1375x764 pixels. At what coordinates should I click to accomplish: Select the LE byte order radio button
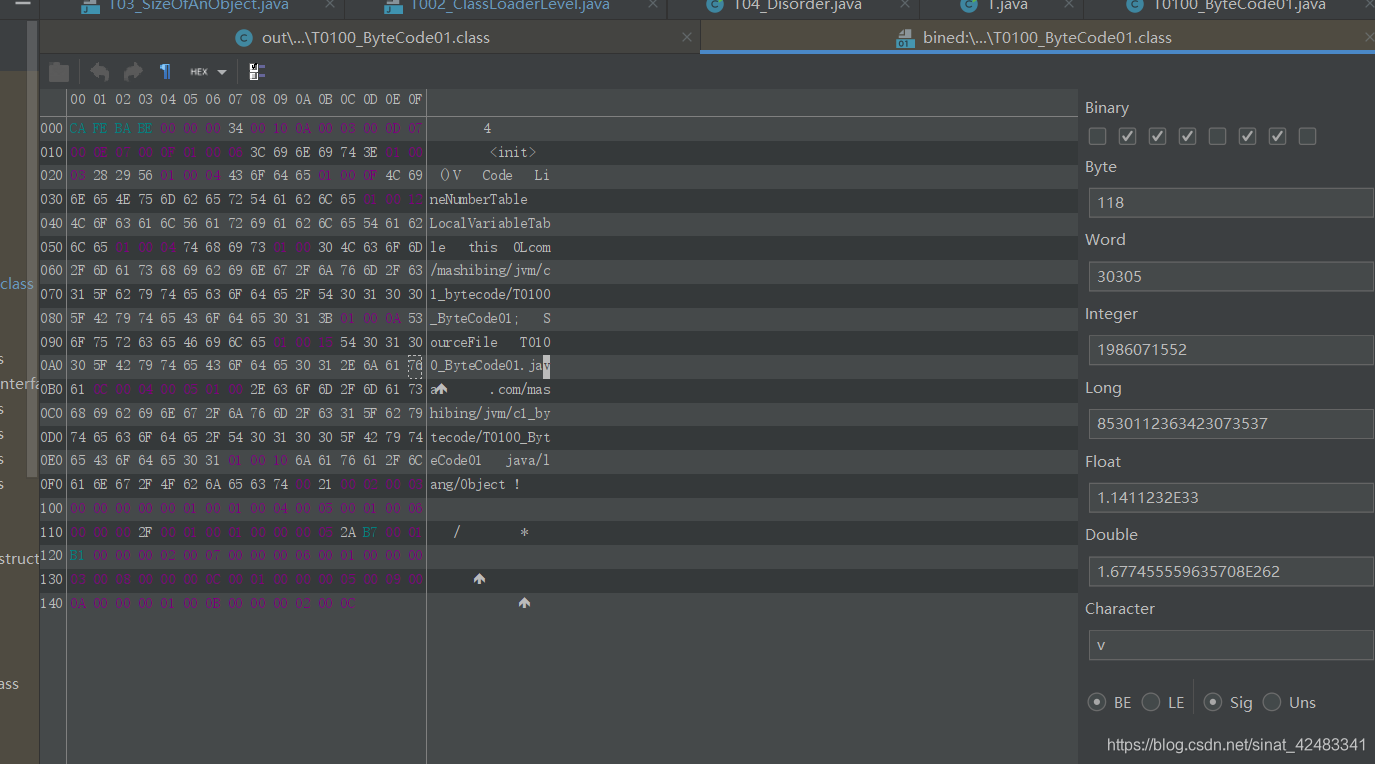(1151, 702)
